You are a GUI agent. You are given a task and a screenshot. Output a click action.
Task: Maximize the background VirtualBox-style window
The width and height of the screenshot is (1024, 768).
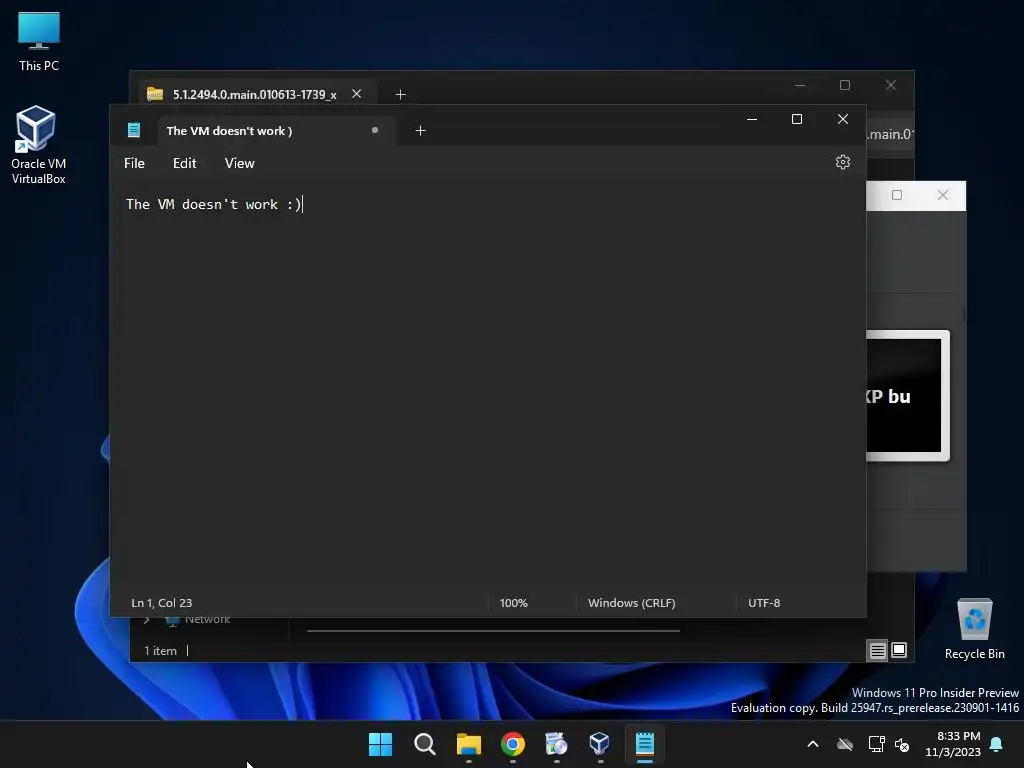pos(897,195)
